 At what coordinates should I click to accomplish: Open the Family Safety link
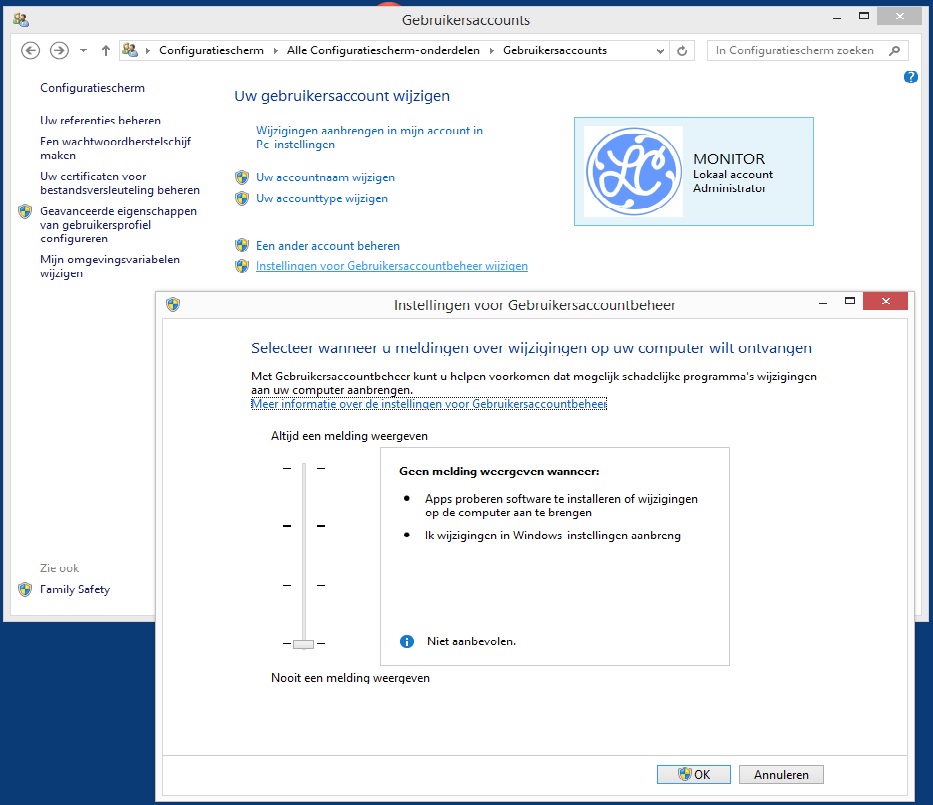tap(75, 589)
